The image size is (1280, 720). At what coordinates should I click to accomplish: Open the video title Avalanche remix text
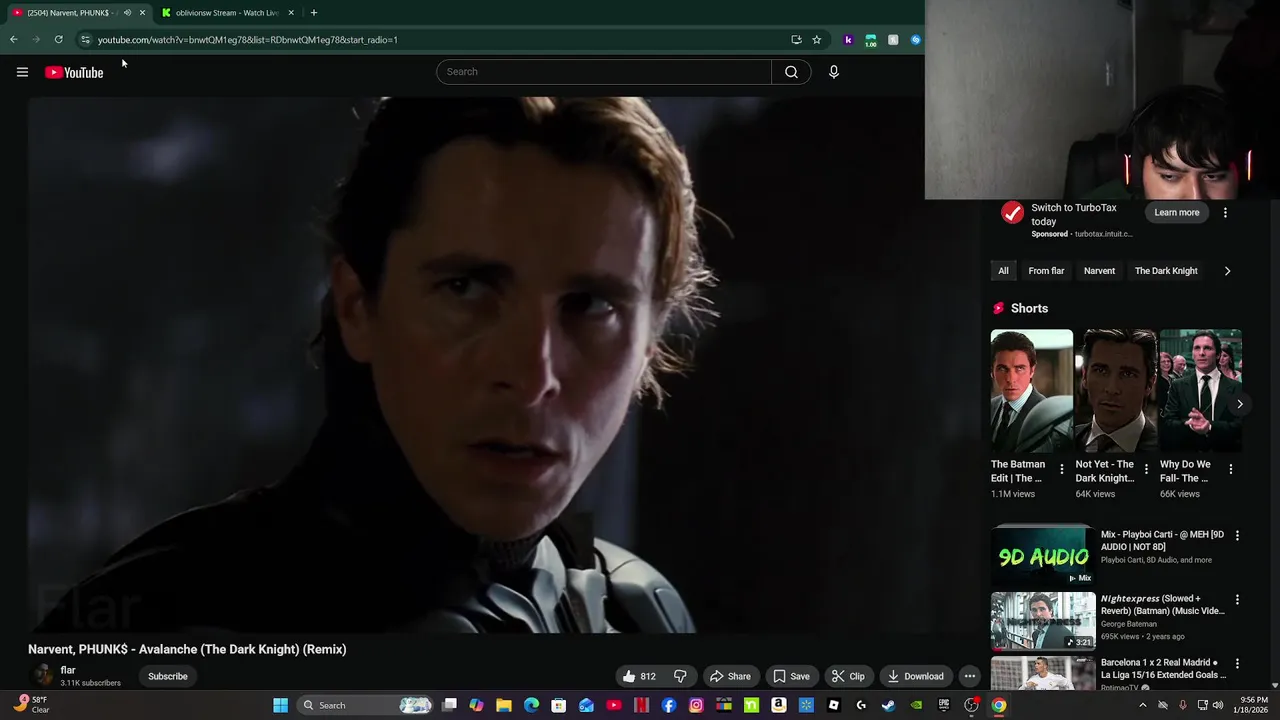tap(187, 649)
